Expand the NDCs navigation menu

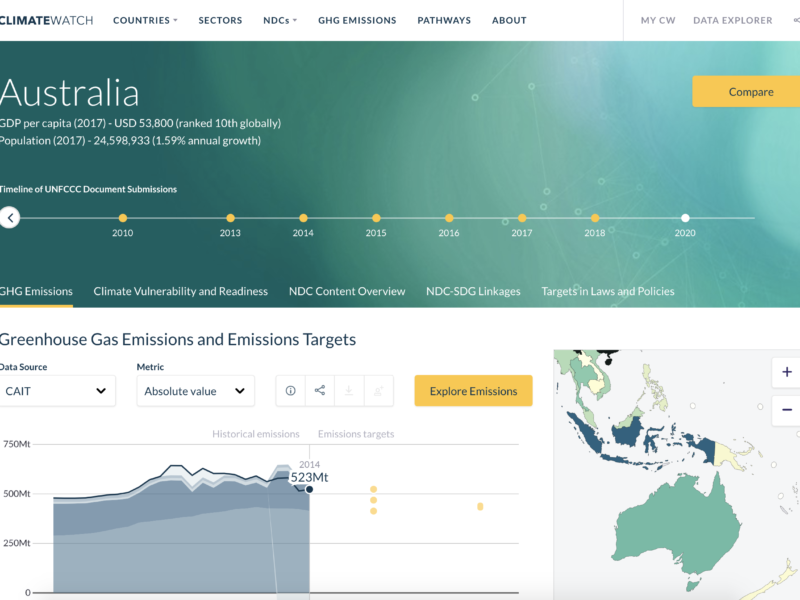click(x=280, y=20)
